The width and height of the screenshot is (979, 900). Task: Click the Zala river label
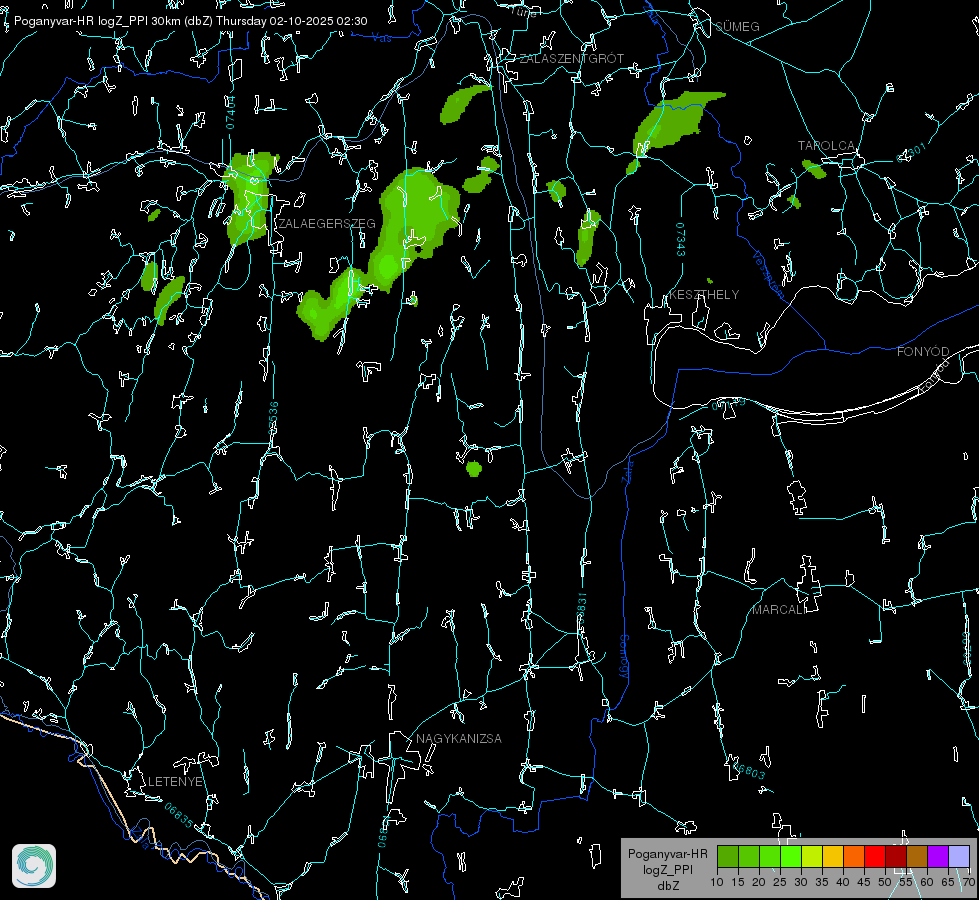[627, 470]
